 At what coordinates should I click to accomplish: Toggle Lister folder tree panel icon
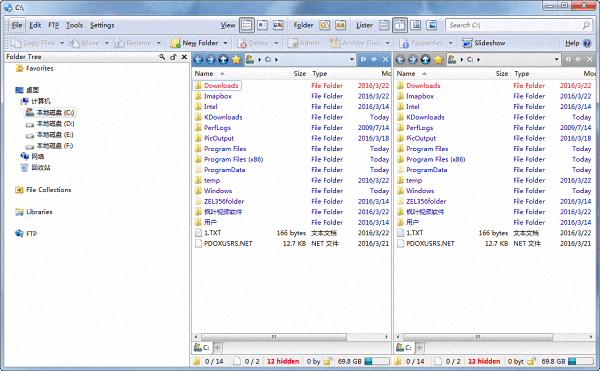click(416, 25)
